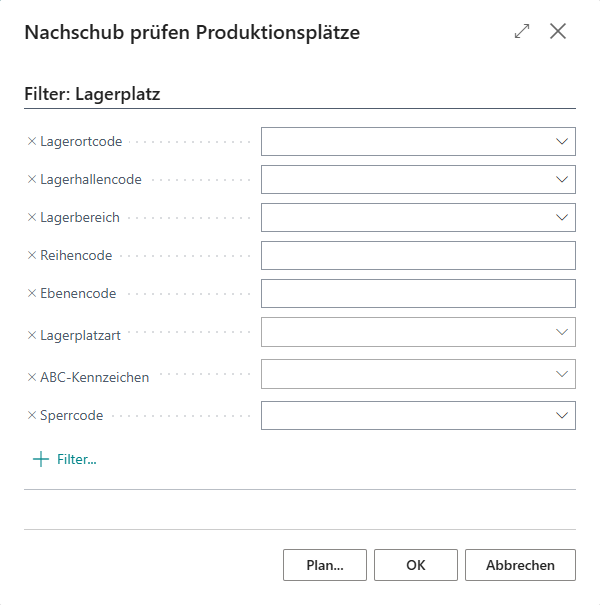The image size is (600, 605).
Task: Remove the Lagerhallencode filter via X icon
Action: click(32, 180)
